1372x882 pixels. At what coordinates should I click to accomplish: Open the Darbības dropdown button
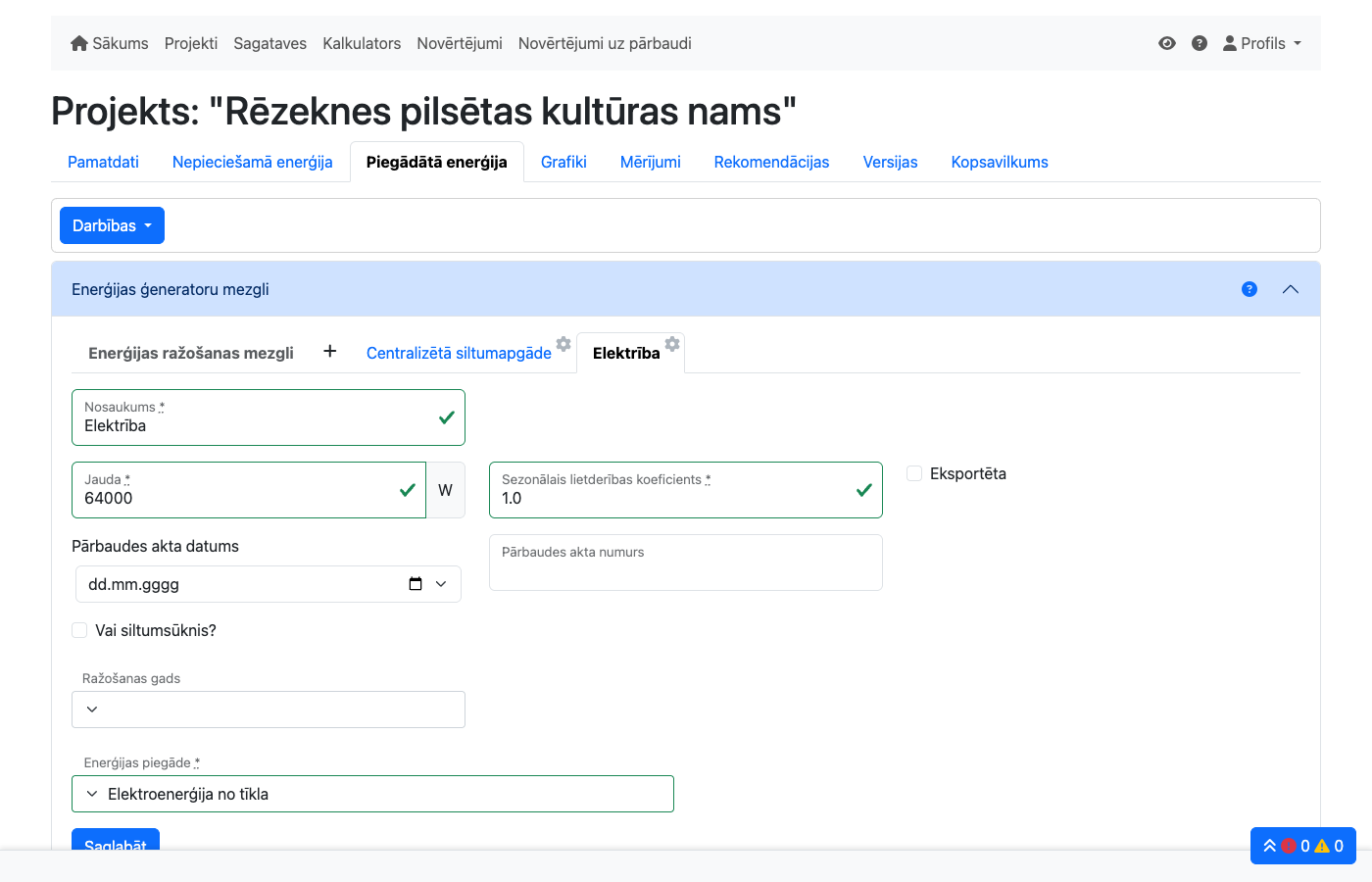[112, 225]
